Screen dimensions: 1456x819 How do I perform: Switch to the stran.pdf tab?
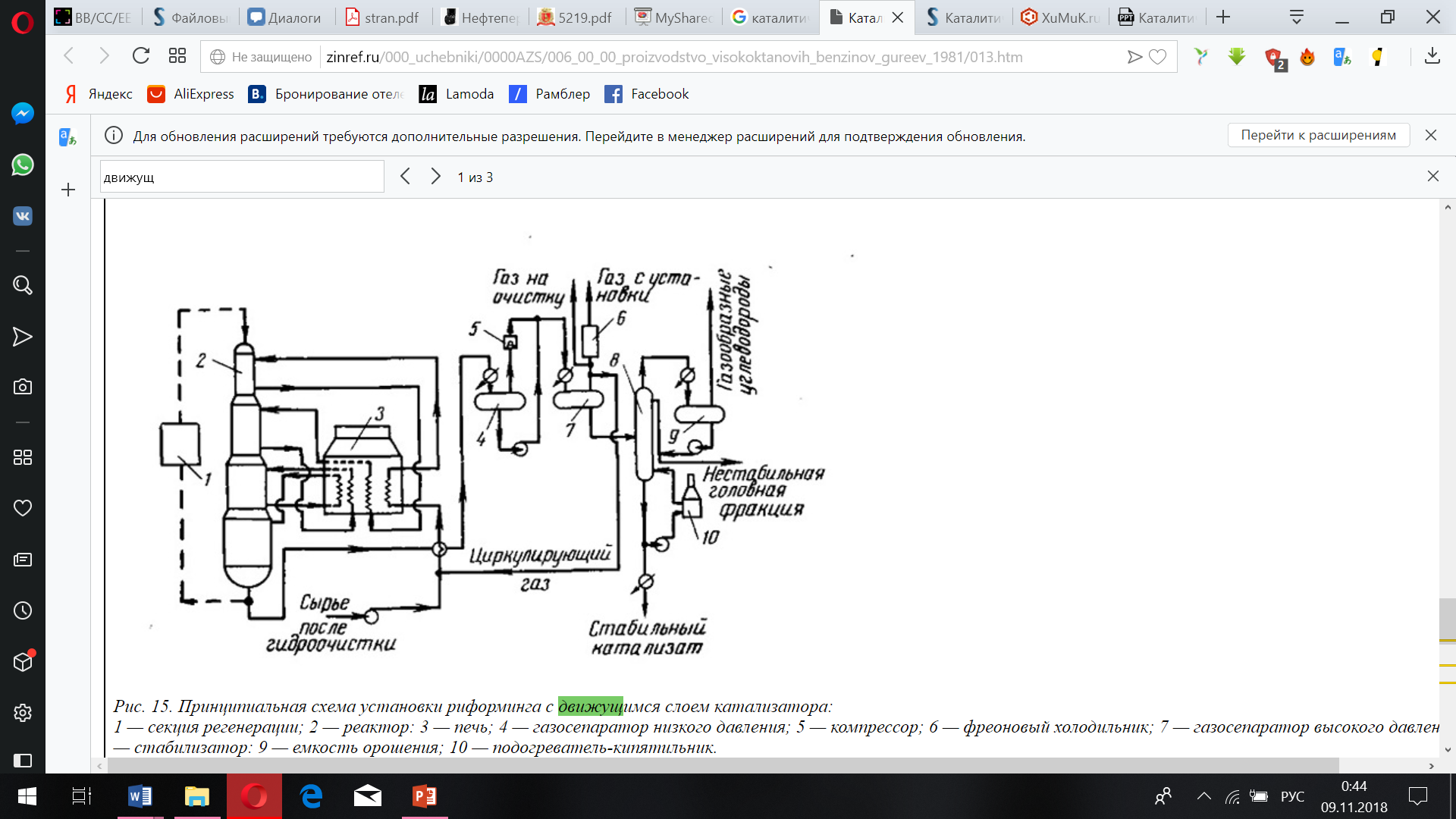[x=383, y=17]
